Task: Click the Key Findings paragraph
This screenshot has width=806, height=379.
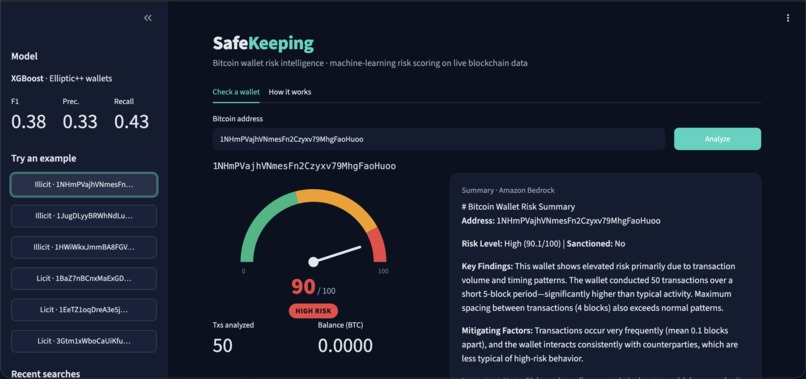Action: tap(599, 287)
